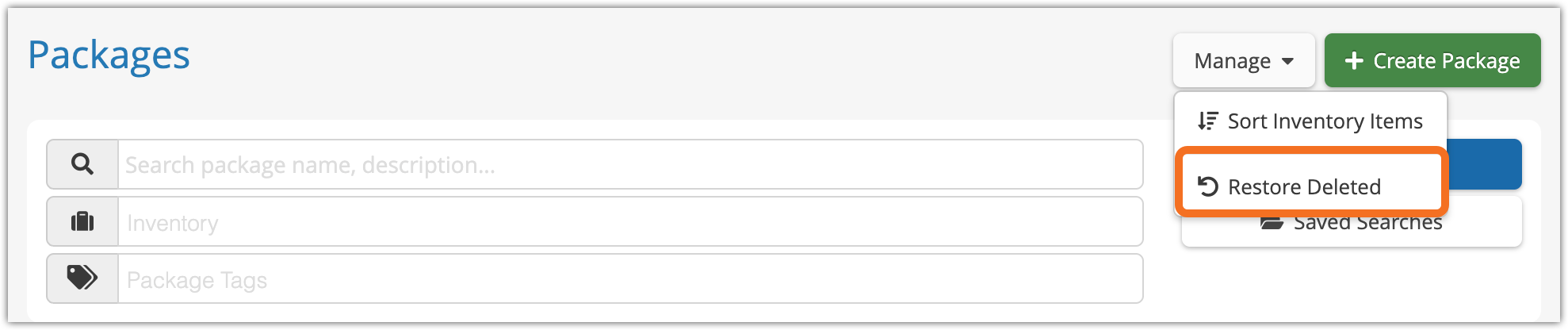Click into the Inventory filter field
The width and height of the screenshot is (1568, 330).
coord(629,222)
